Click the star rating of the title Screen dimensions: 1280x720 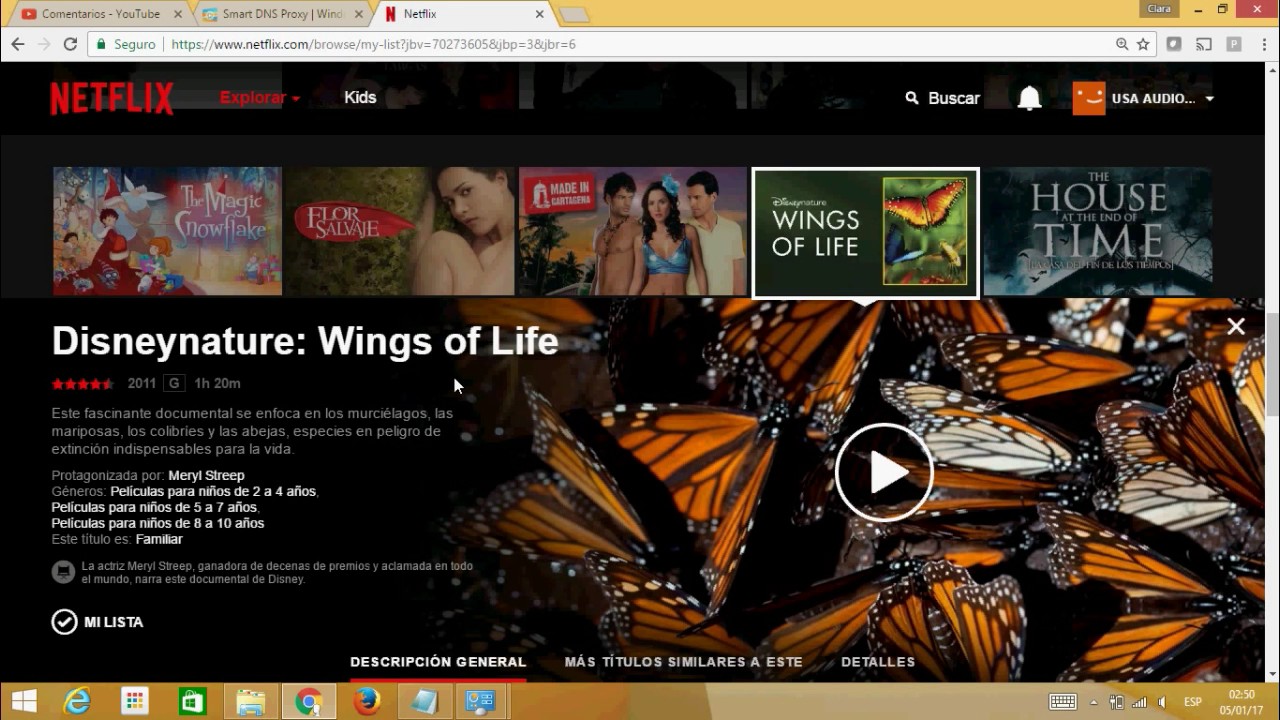pos(83,384)
